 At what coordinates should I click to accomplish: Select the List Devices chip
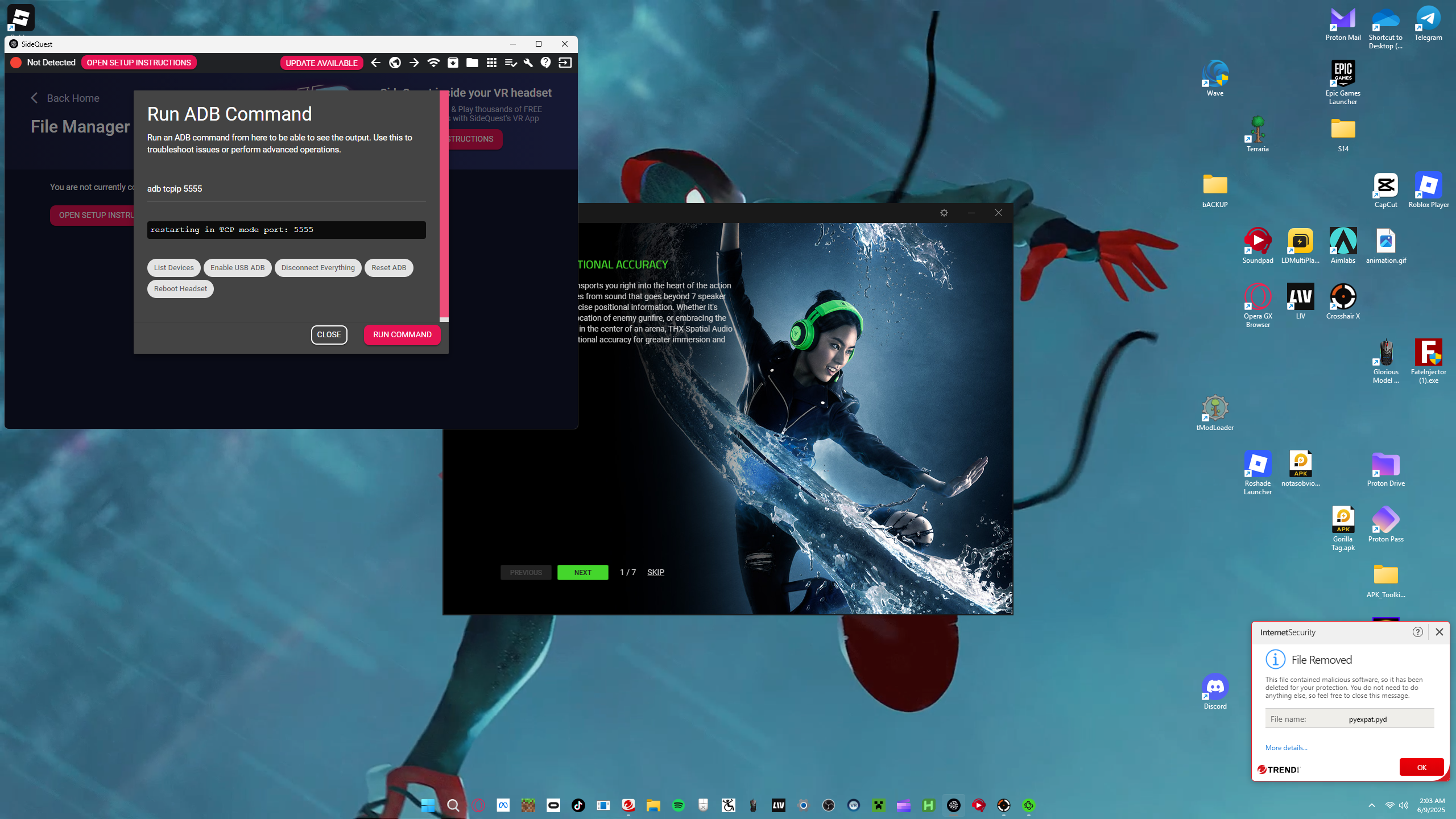click(x=173, y=268)
